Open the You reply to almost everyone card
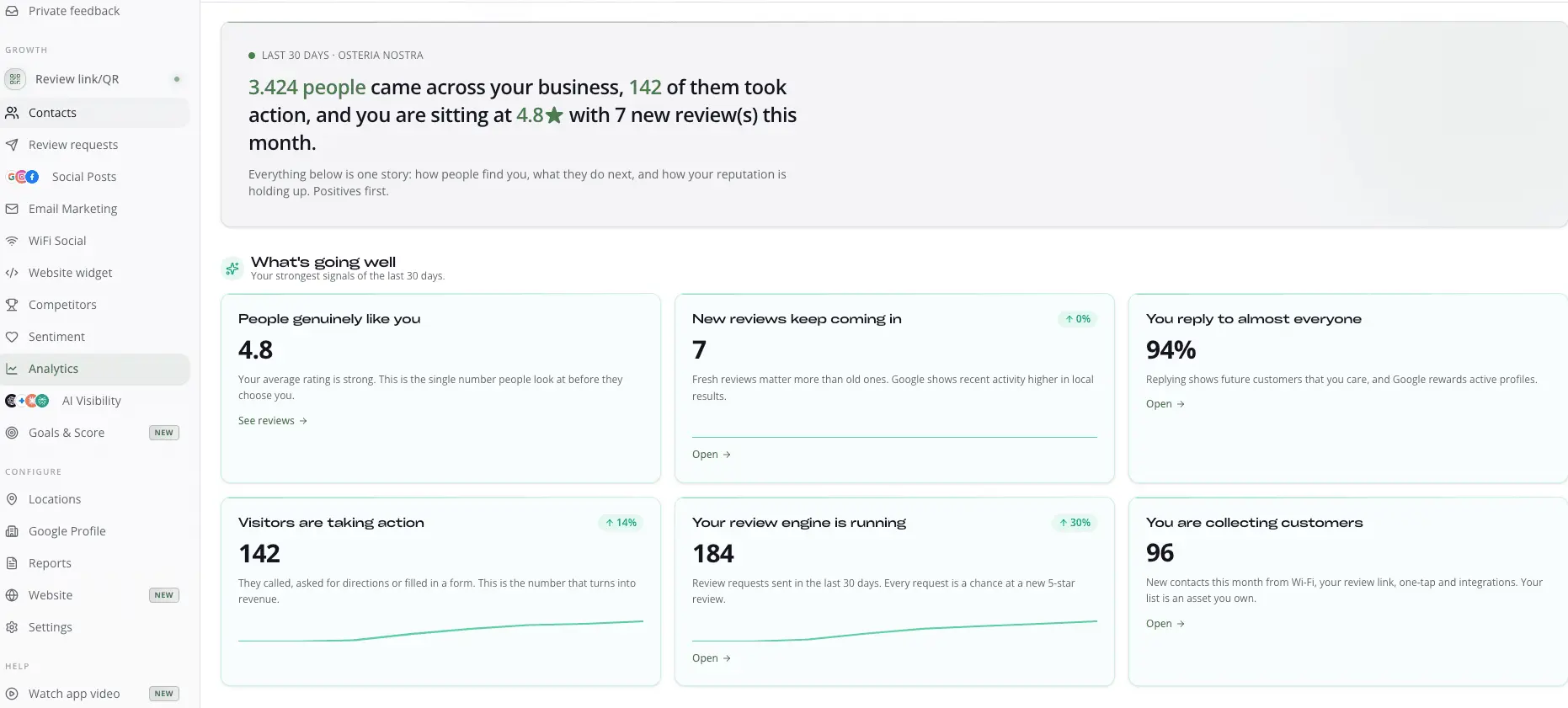1568x708 pixels. pos(1165,404)
